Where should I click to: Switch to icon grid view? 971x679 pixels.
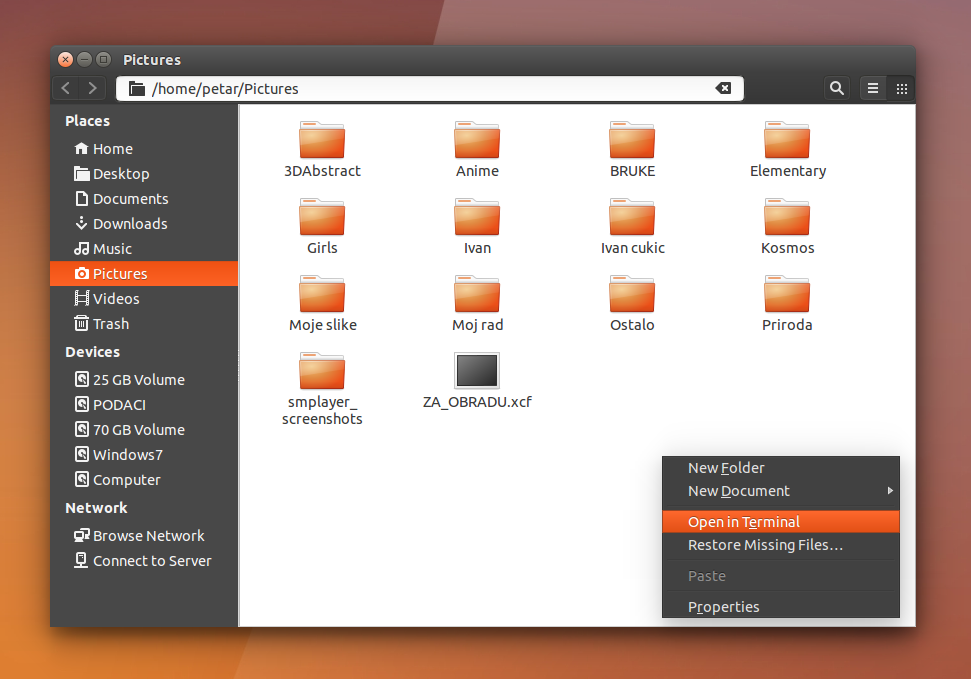coord(901,88)
